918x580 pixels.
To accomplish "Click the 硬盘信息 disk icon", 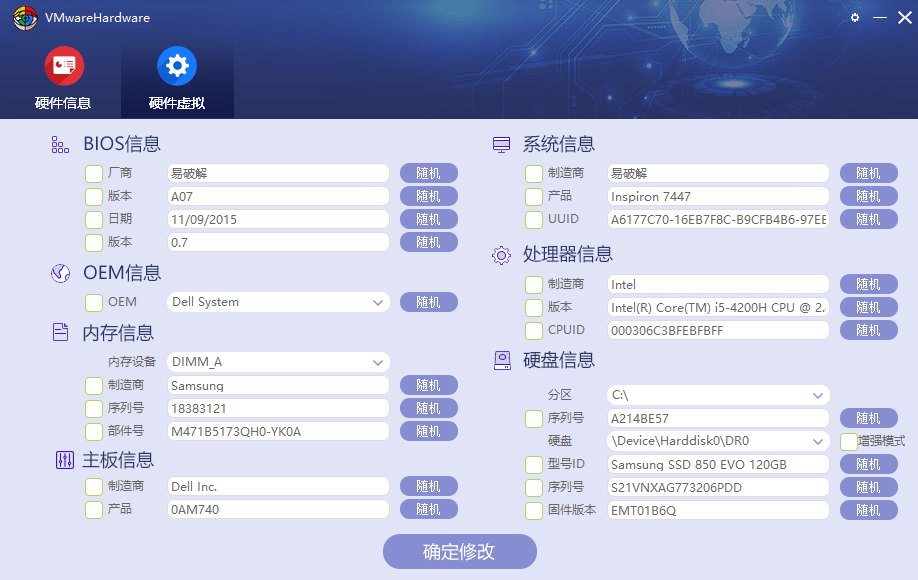I will (502, 360).
